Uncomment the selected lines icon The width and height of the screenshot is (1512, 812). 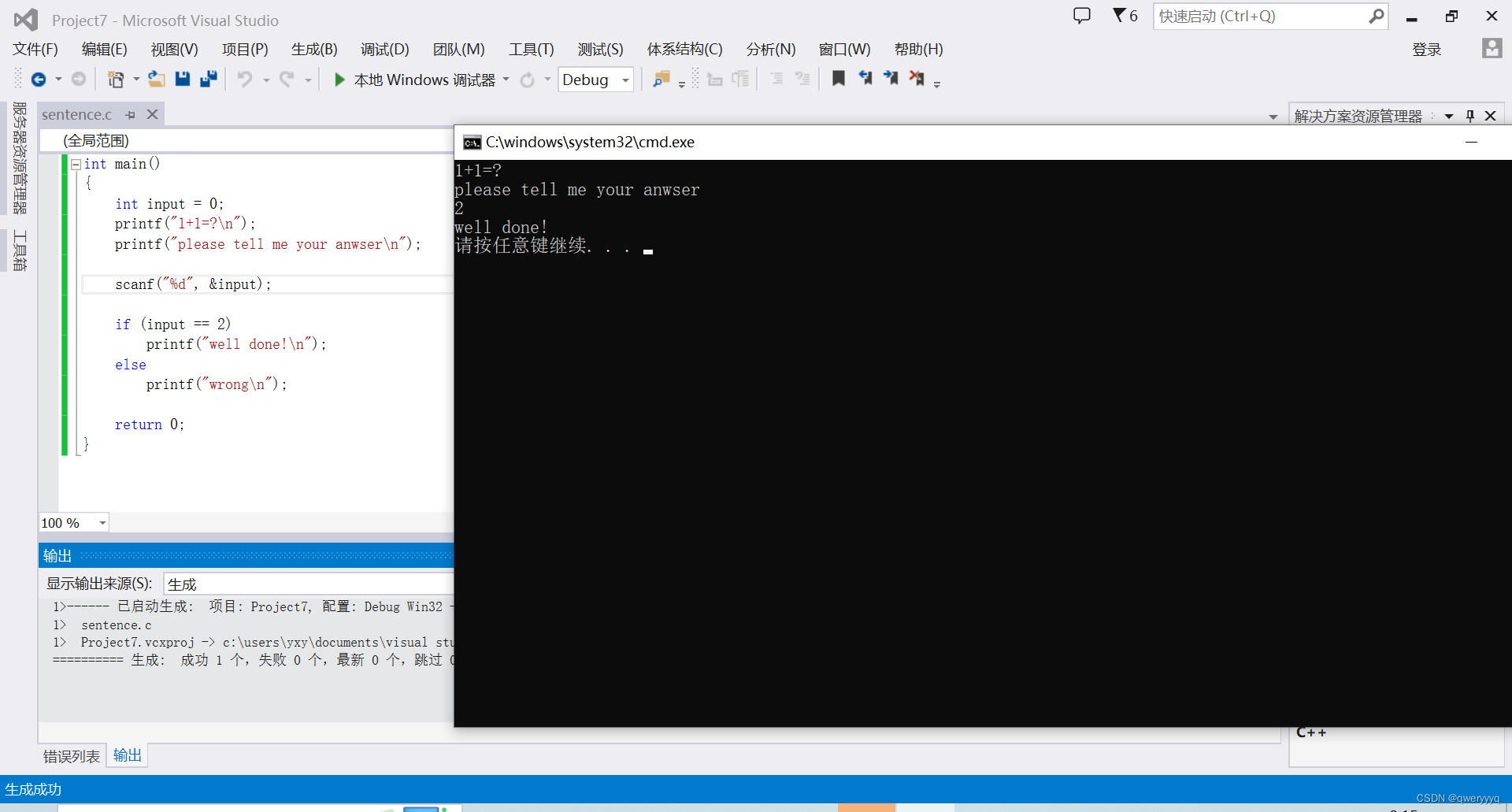click(x=802, y=80)
